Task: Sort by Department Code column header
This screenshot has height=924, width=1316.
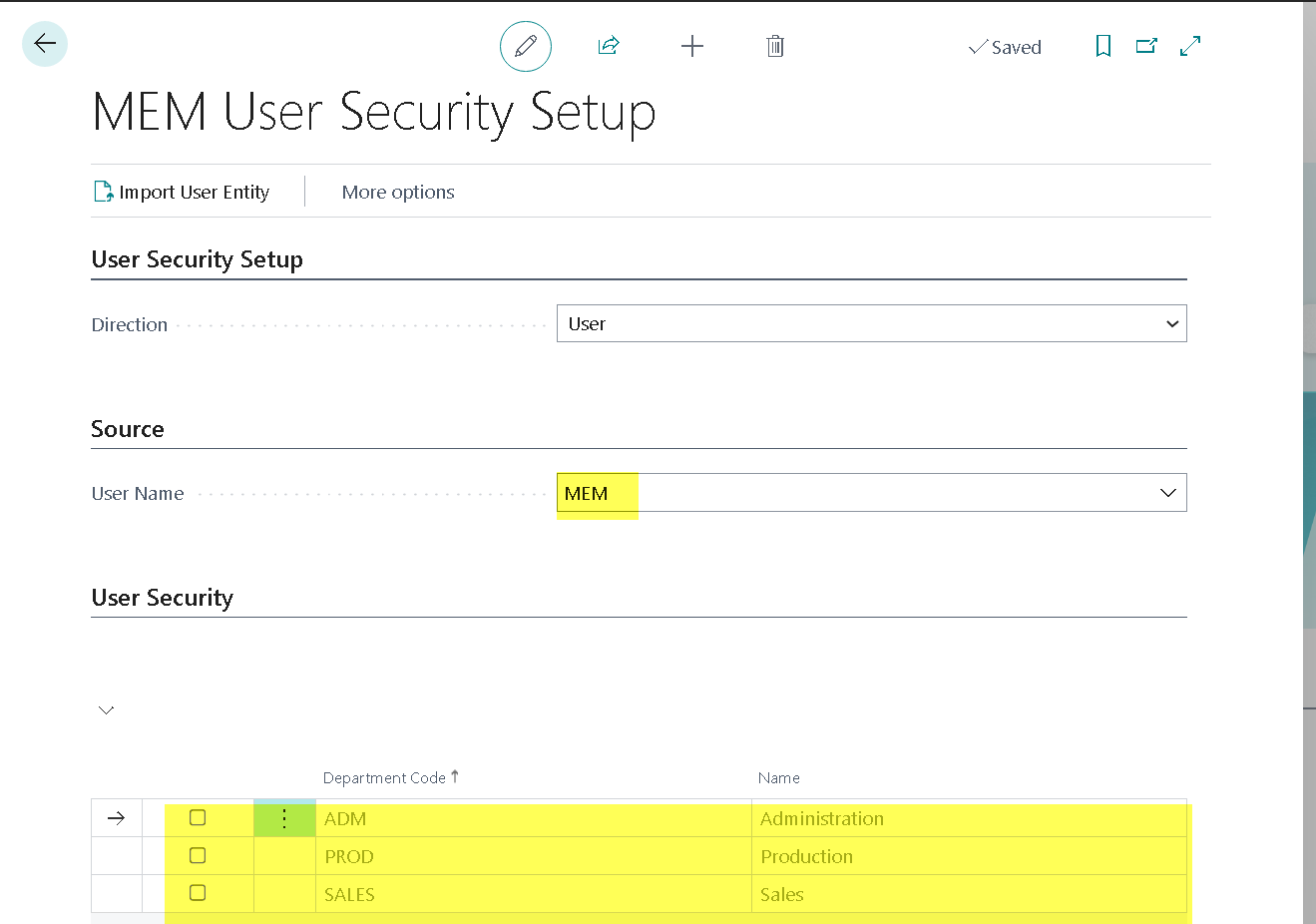Action: click(x=384, y=778)
